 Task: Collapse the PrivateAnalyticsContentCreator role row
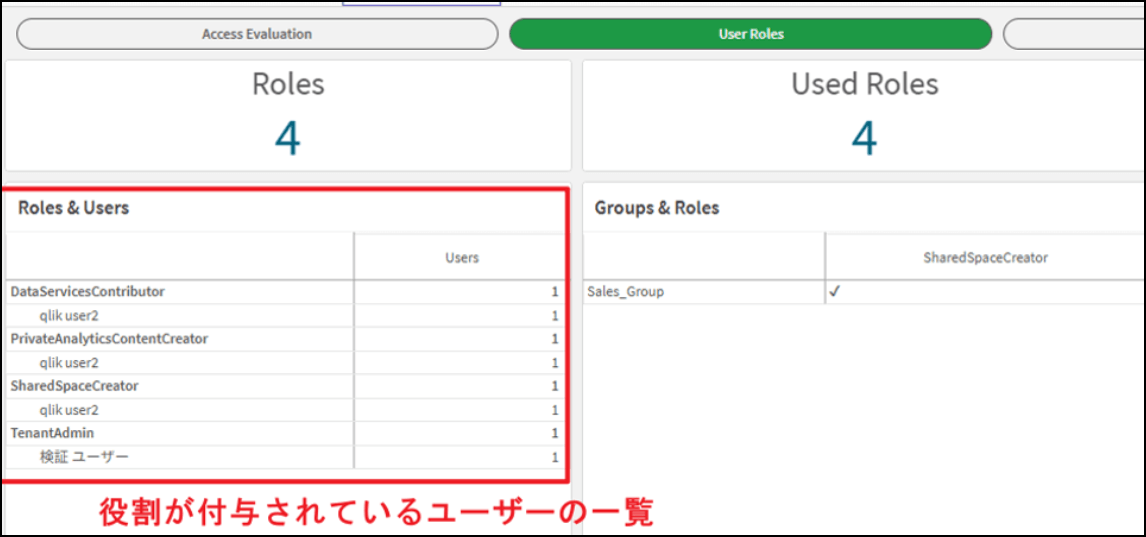(x=109, y=339)
